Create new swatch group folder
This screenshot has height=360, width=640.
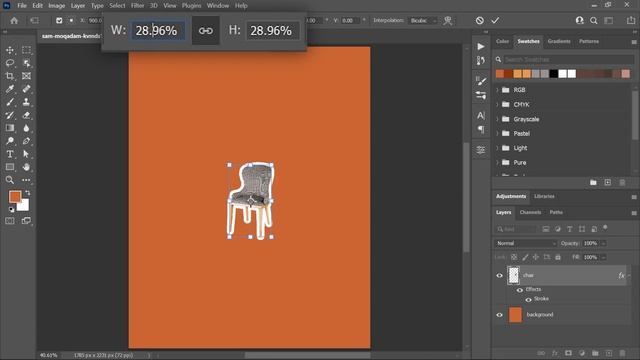(x=593, y=182)
